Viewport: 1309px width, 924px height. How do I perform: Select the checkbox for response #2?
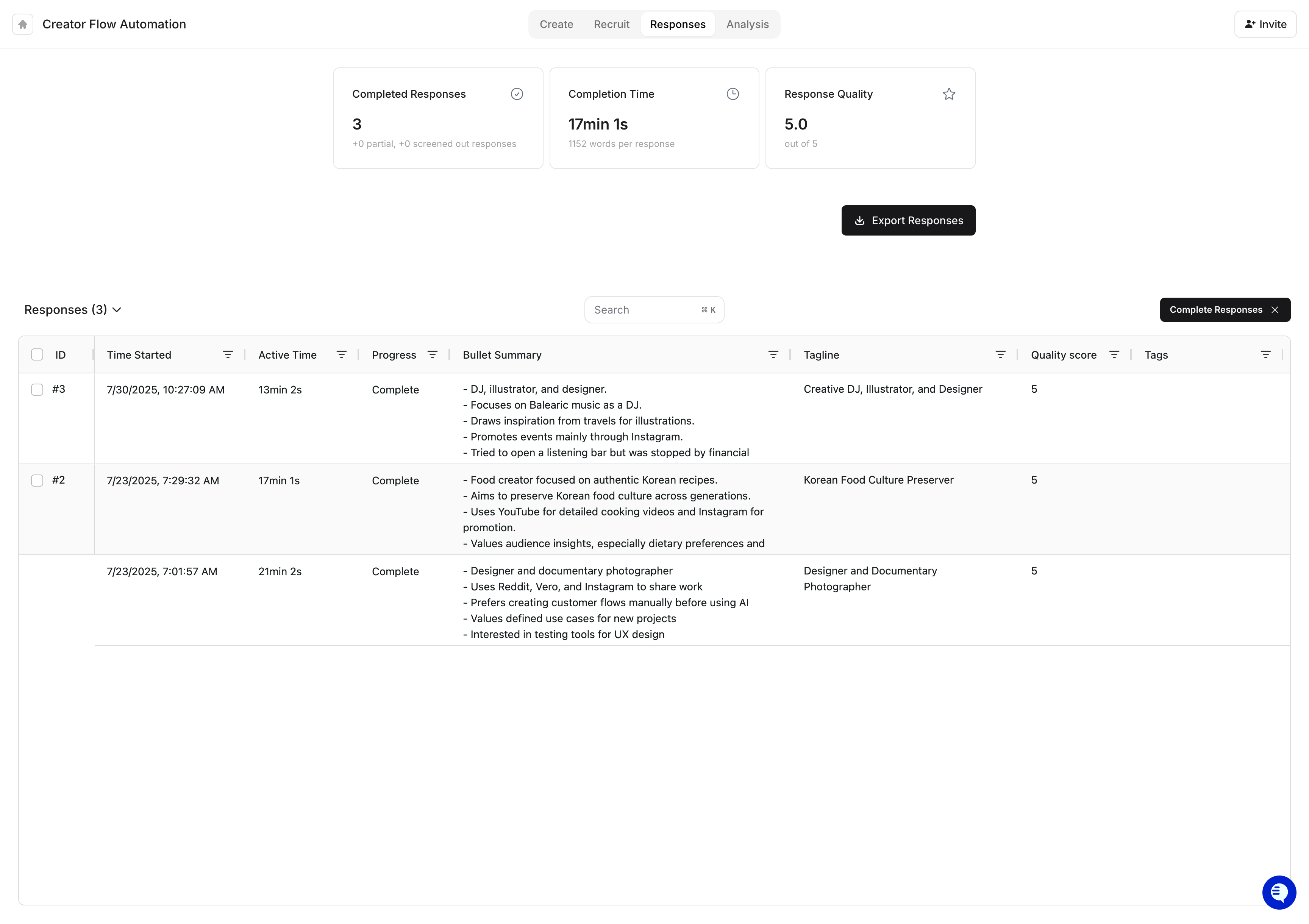coord(37,481)
